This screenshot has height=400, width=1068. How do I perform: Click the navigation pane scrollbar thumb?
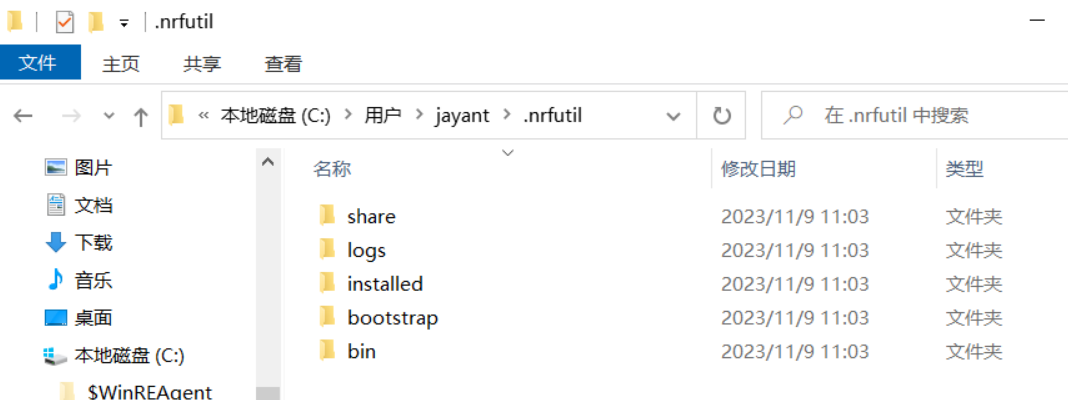(268, 393)
